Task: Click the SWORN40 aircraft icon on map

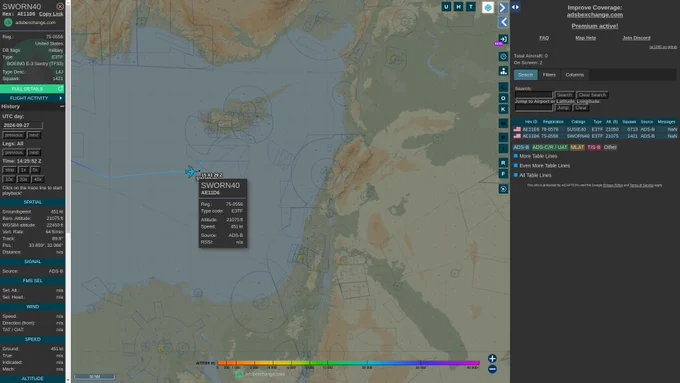Action: pos(190,171)
